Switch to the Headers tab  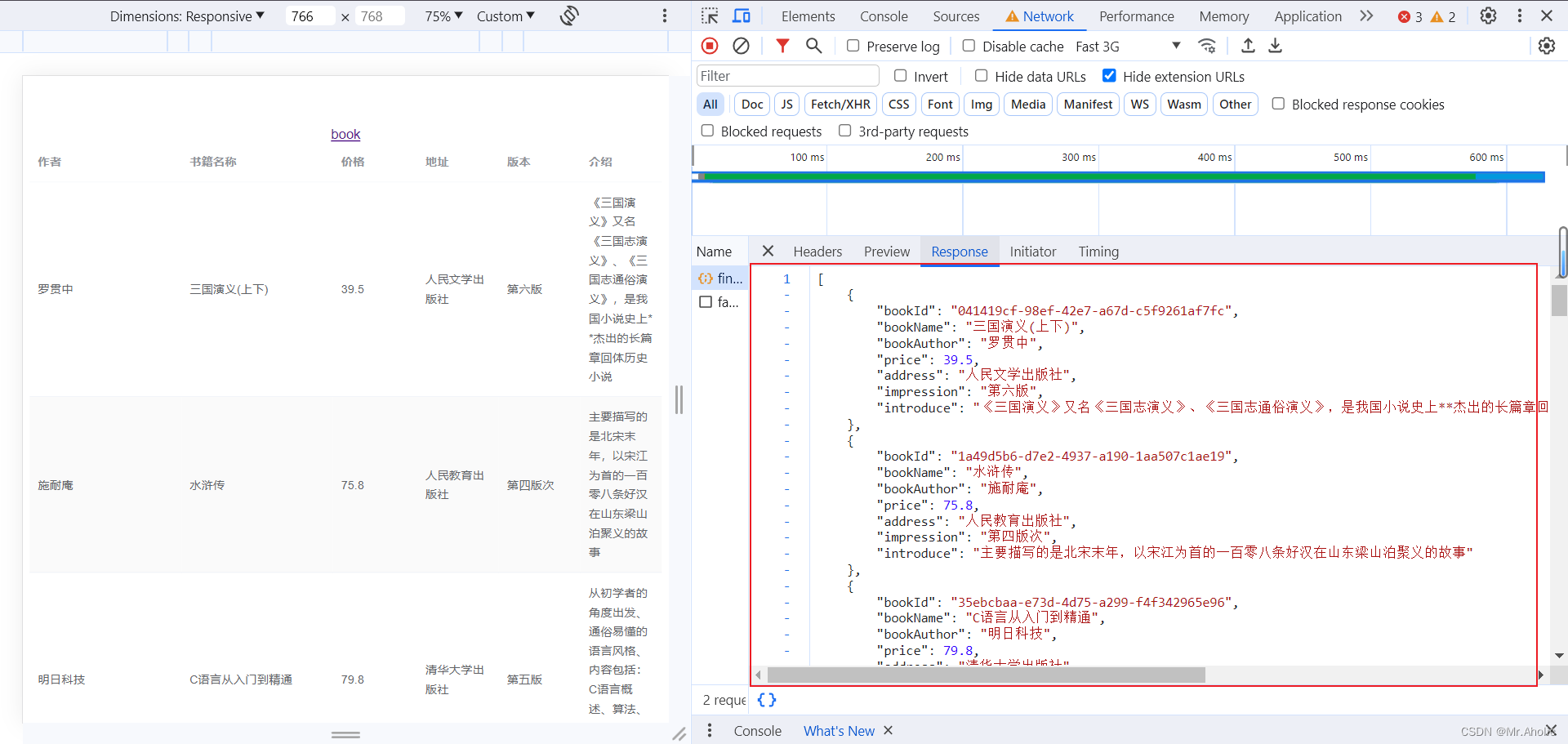[x=817, y=252]
